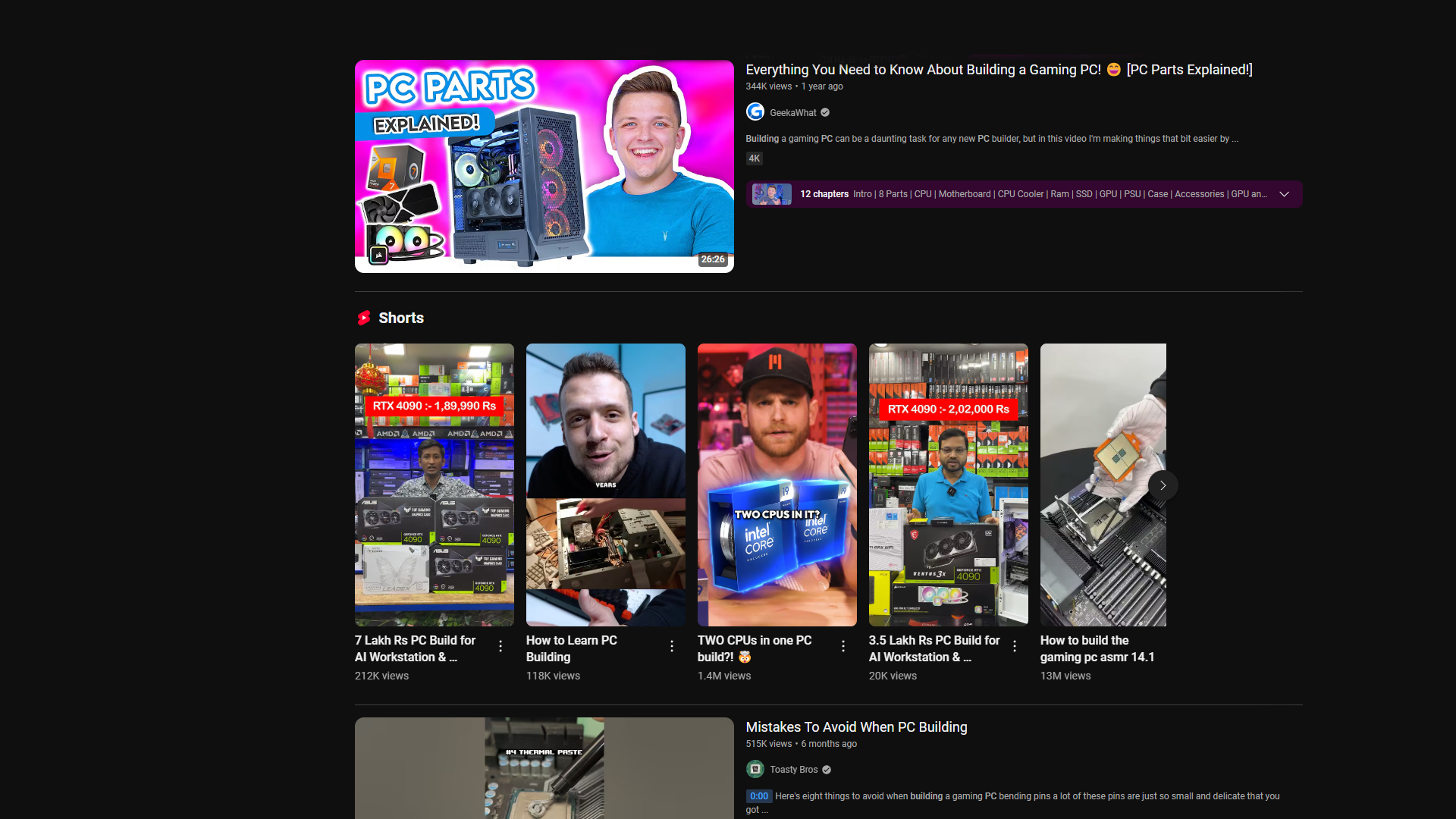Click description about eight things to avoid

(1013, 803)
